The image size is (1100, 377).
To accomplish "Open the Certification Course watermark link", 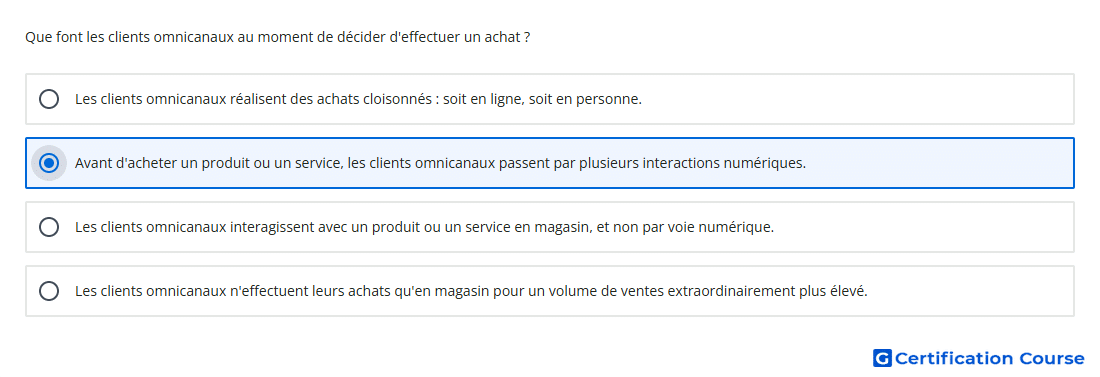I will click(979, 358).
